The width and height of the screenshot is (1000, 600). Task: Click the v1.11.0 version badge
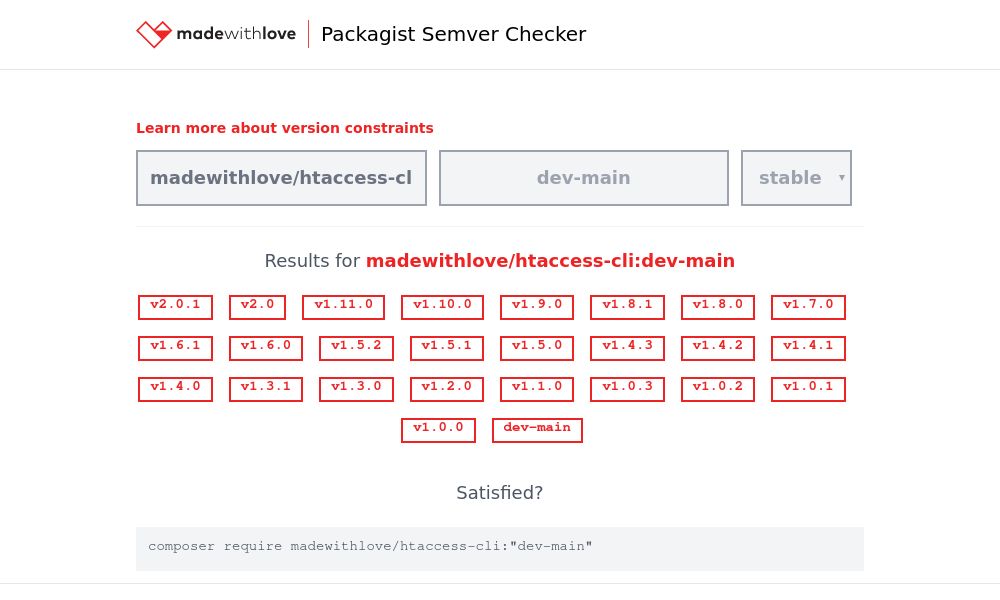tap(343, 306)
